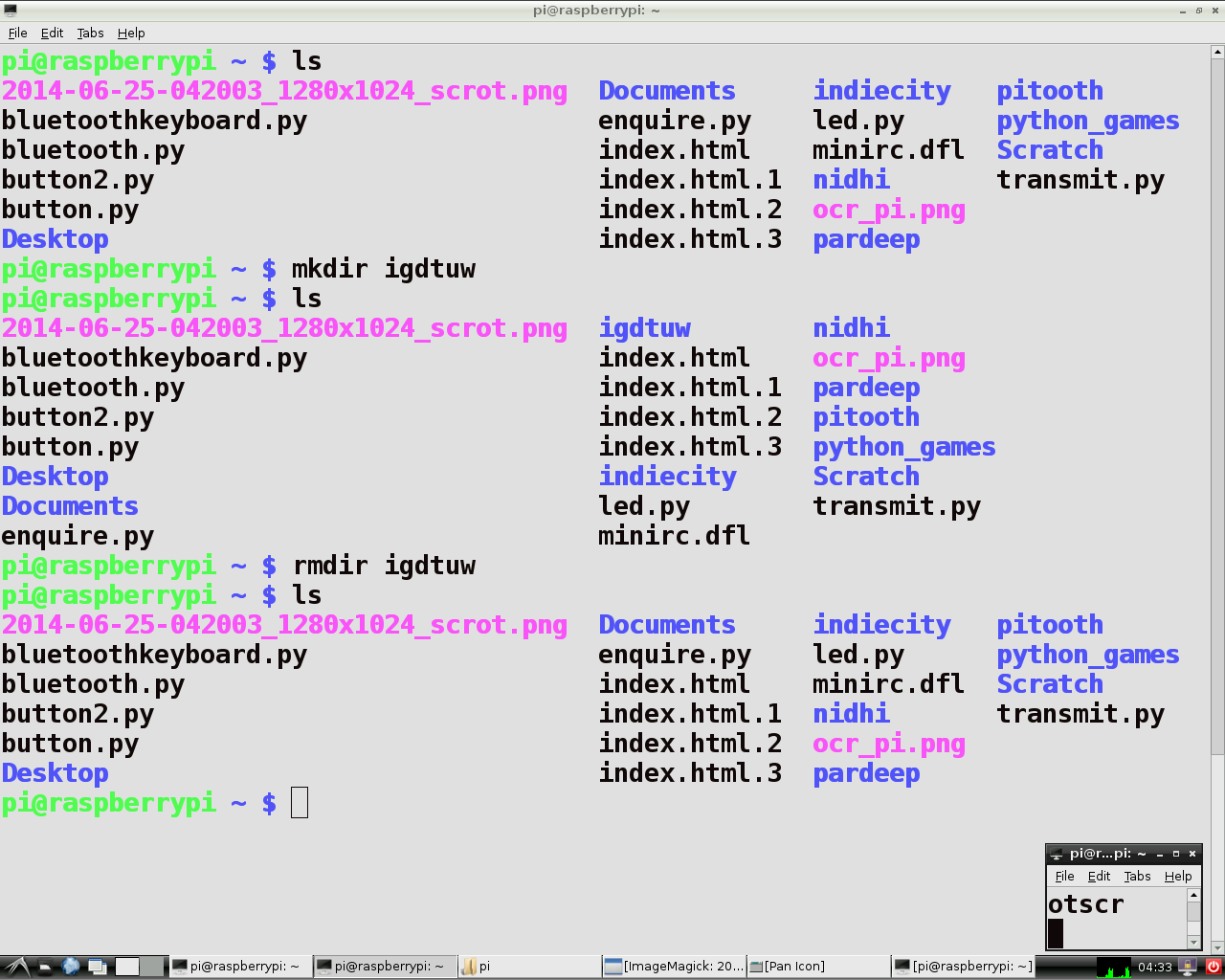Click the 'mkdir igdtuw' command line

(384, 269)
